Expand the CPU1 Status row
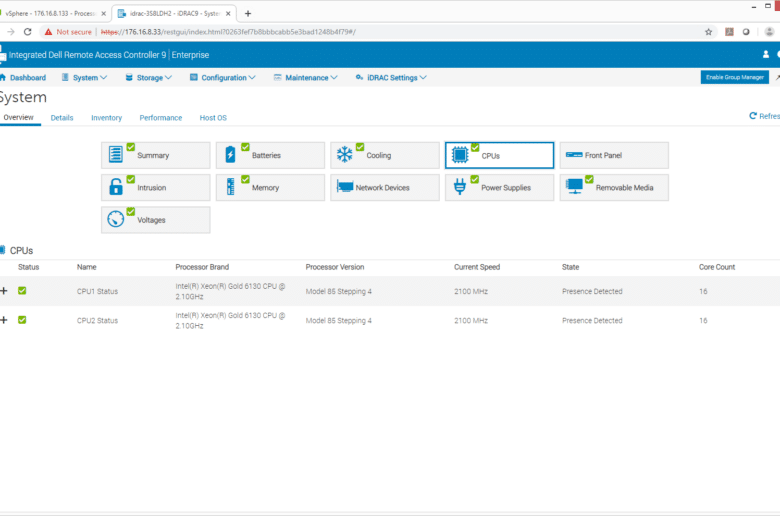 (4, 291)
